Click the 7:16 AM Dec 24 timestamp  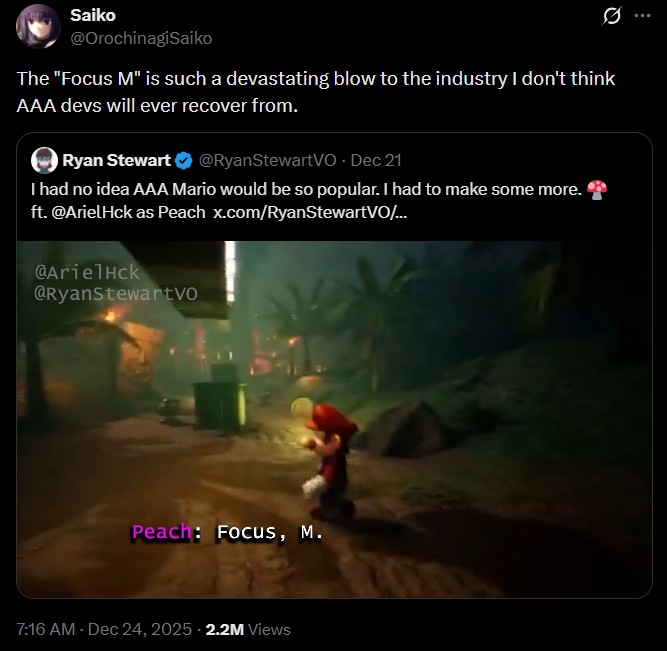point(103,629)
